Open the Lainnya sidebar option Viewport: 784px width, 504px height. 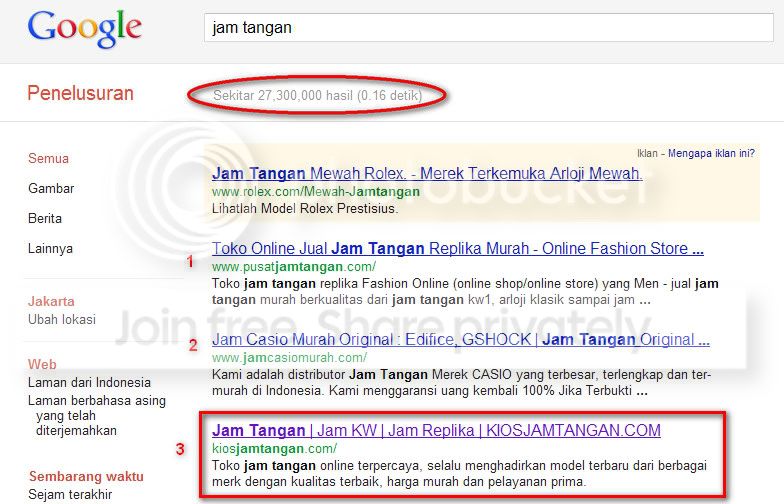(x=50, y=248)
